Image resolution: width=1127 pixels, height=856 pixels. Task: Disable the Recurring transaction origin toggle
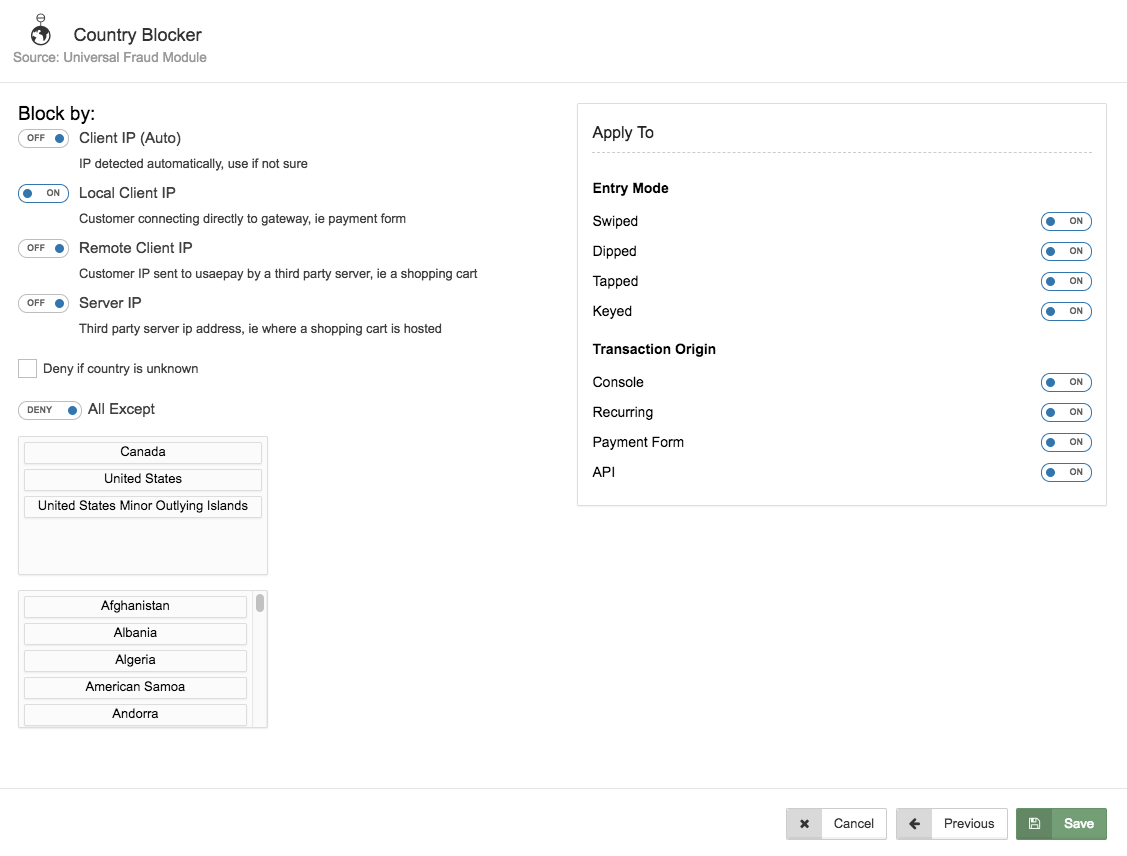pyautogui.click(x=1065, y=412)
